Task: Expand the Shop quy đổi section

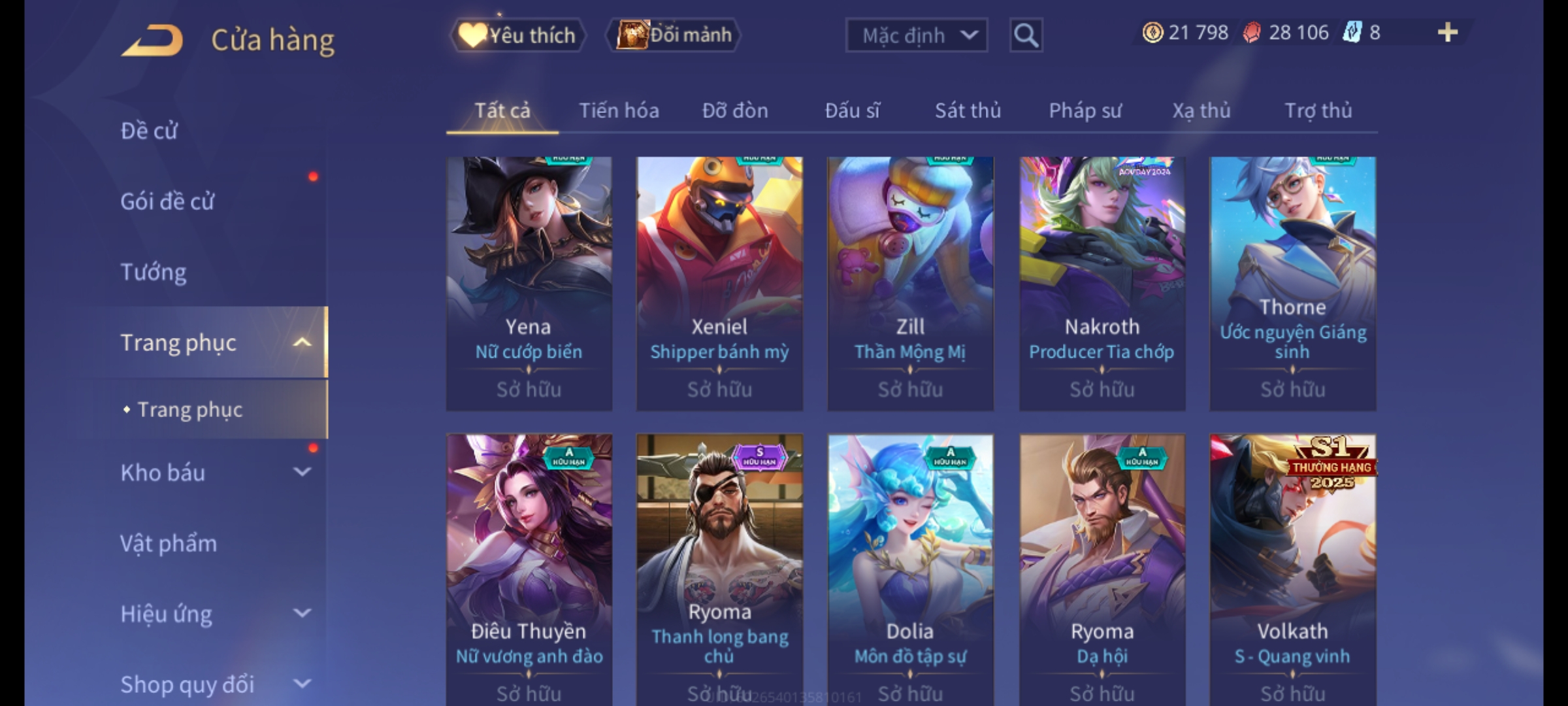Action: [302, 684]
